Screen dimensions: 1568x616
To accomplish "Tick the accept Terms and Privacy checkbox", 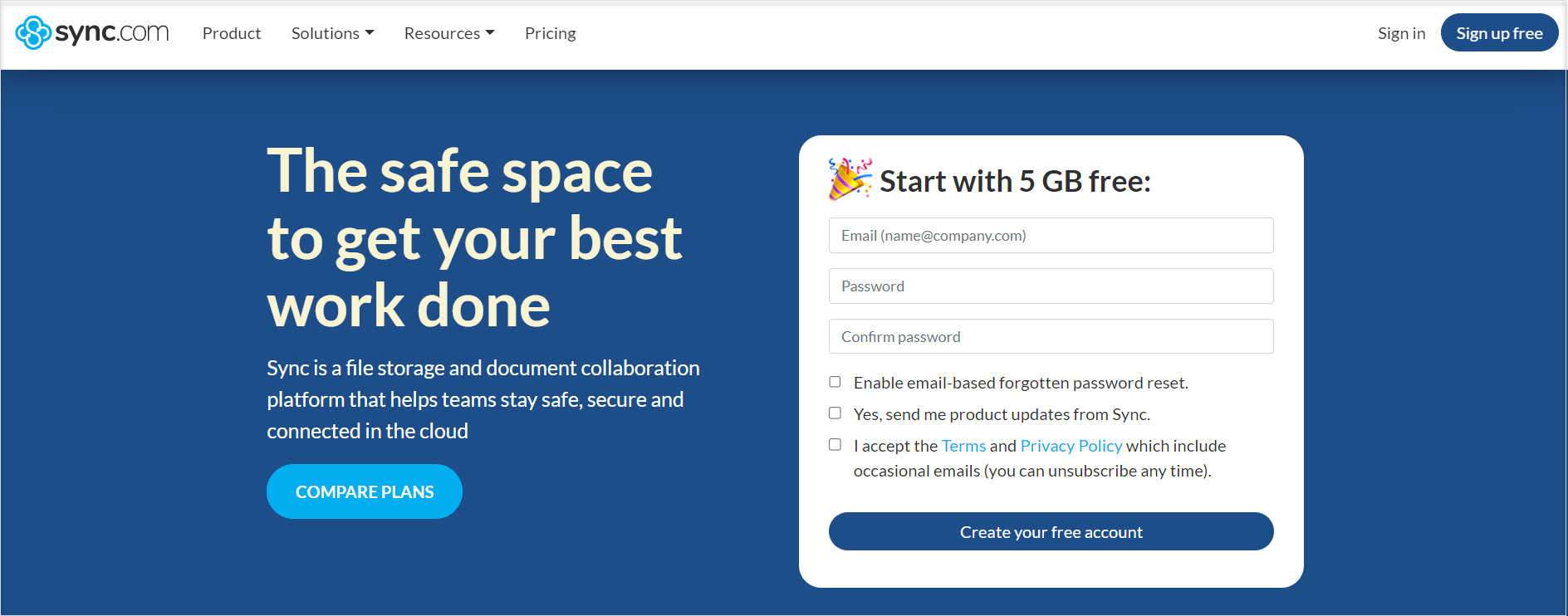I will click(x=835, y=445).
